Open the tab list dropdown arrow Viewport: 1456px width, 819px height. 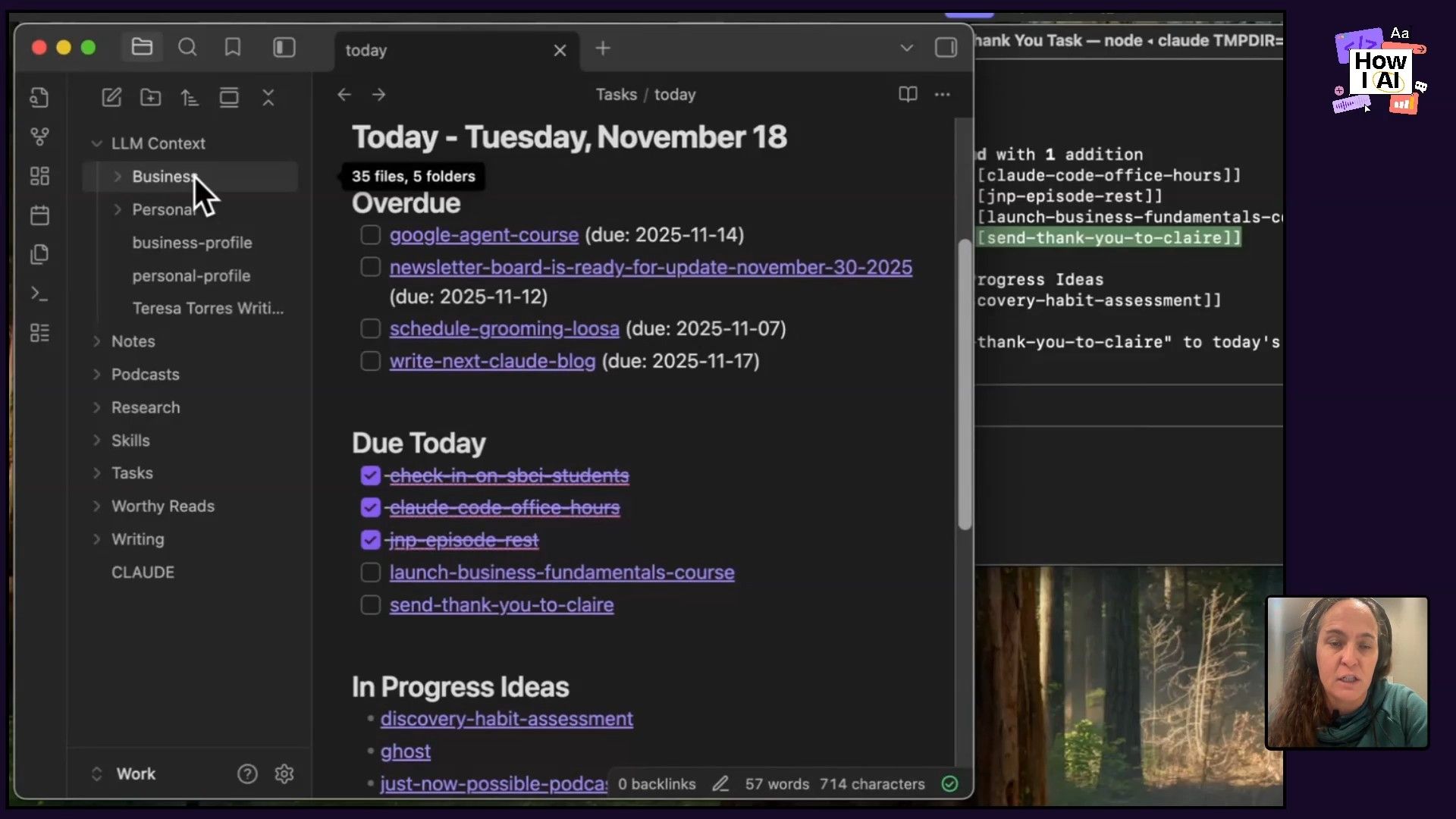906,48
